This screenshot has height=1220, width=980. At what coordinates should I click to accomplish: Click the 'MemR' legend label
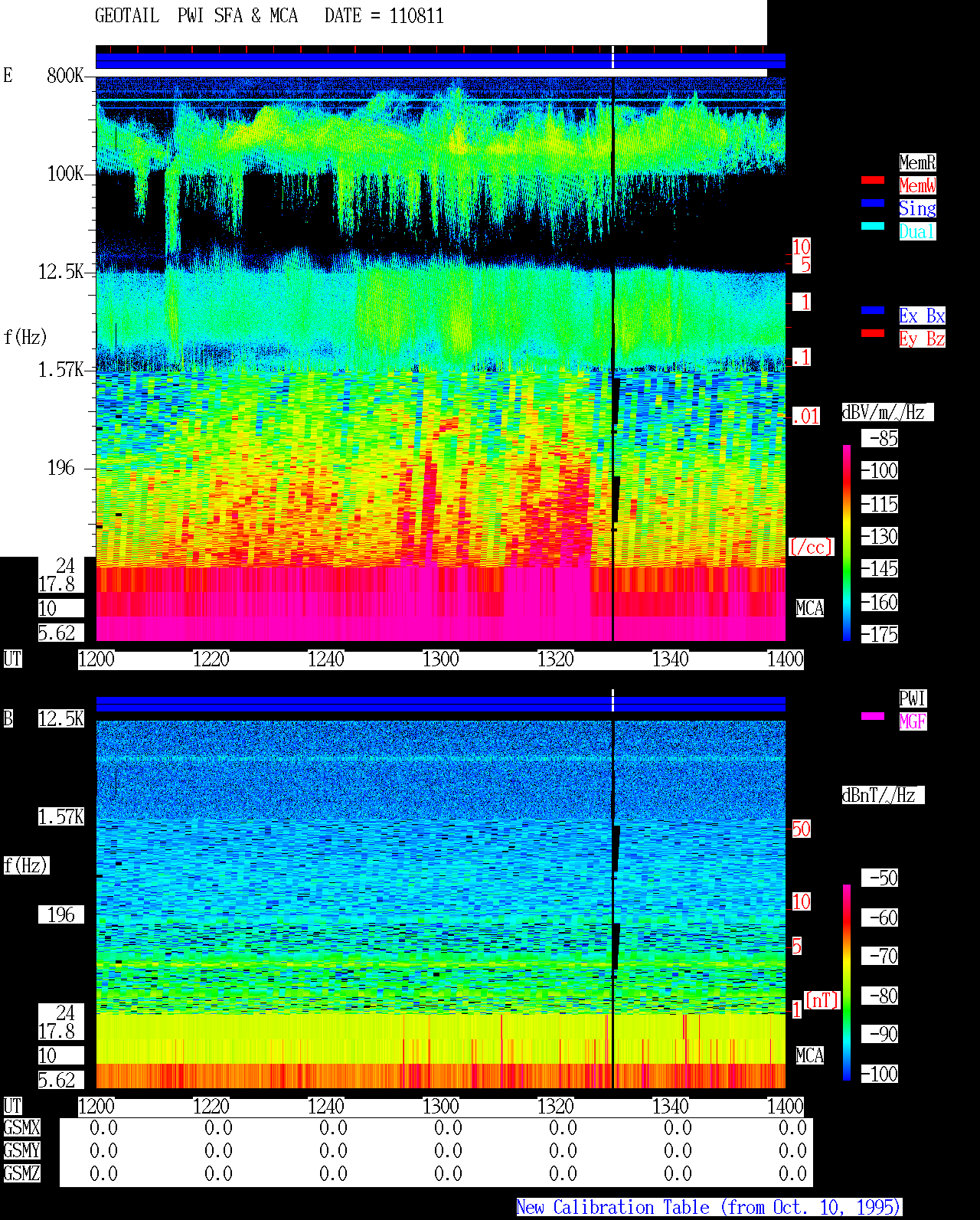tap(917, 162)
